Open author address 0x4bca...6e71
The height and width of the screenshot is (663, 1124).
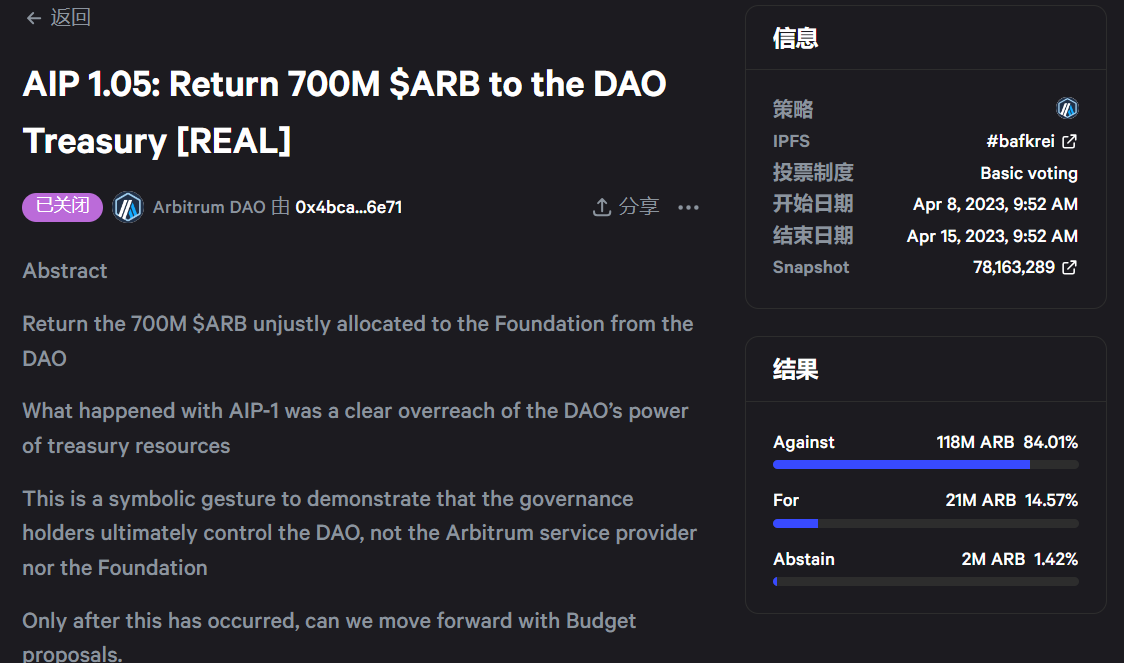point(349,207)
